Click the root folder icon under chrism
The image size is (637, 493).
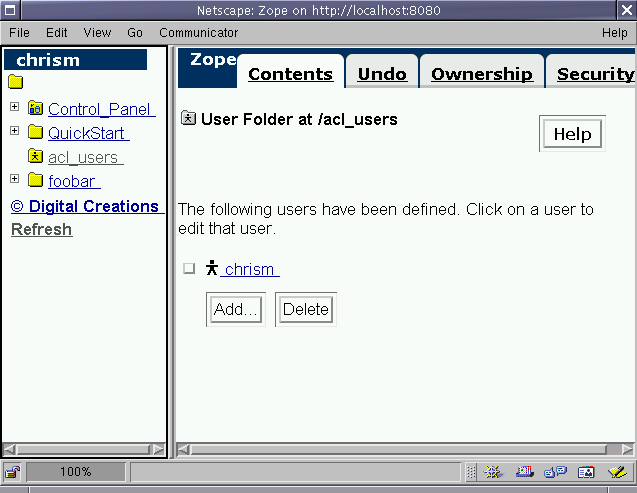pos(15,82)
